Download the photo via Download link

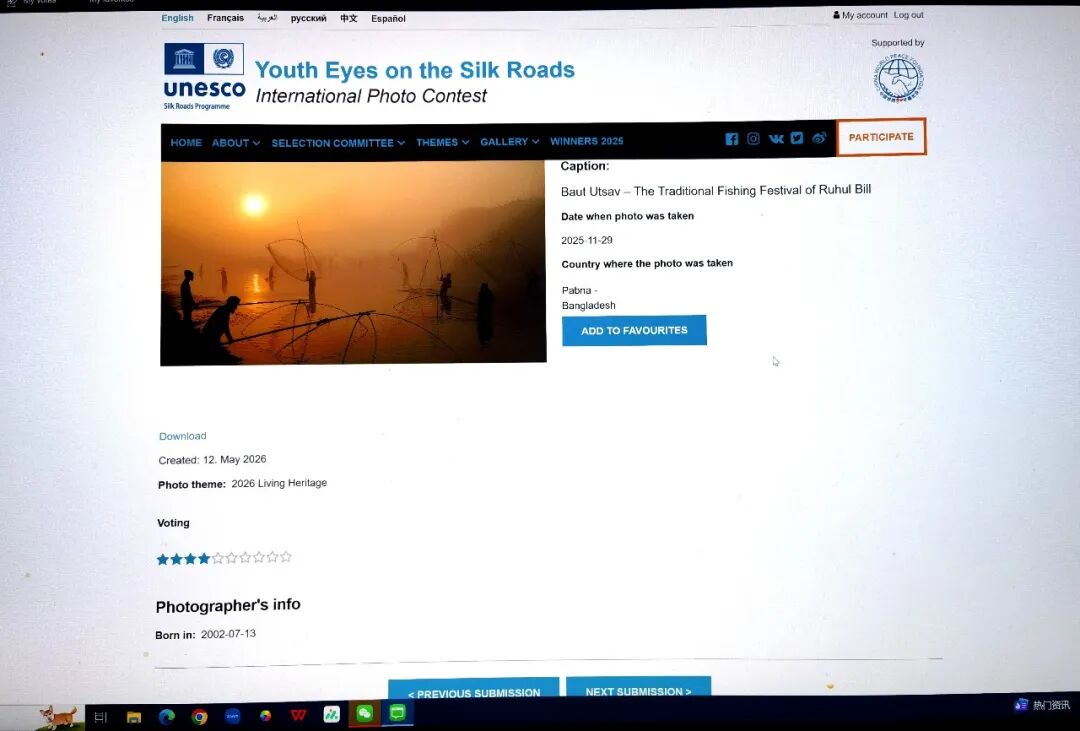(183, 436)
